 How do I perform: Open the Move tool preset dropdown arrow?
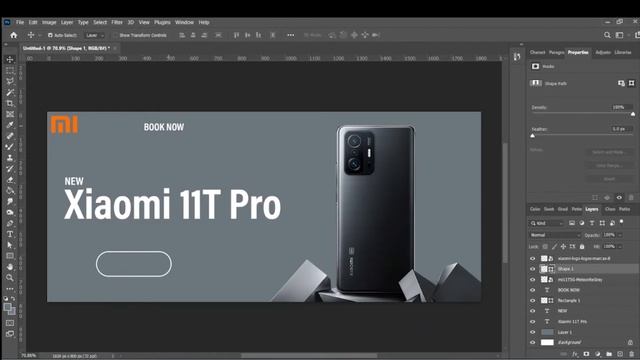pyautogui.click(x=40, y=36)
